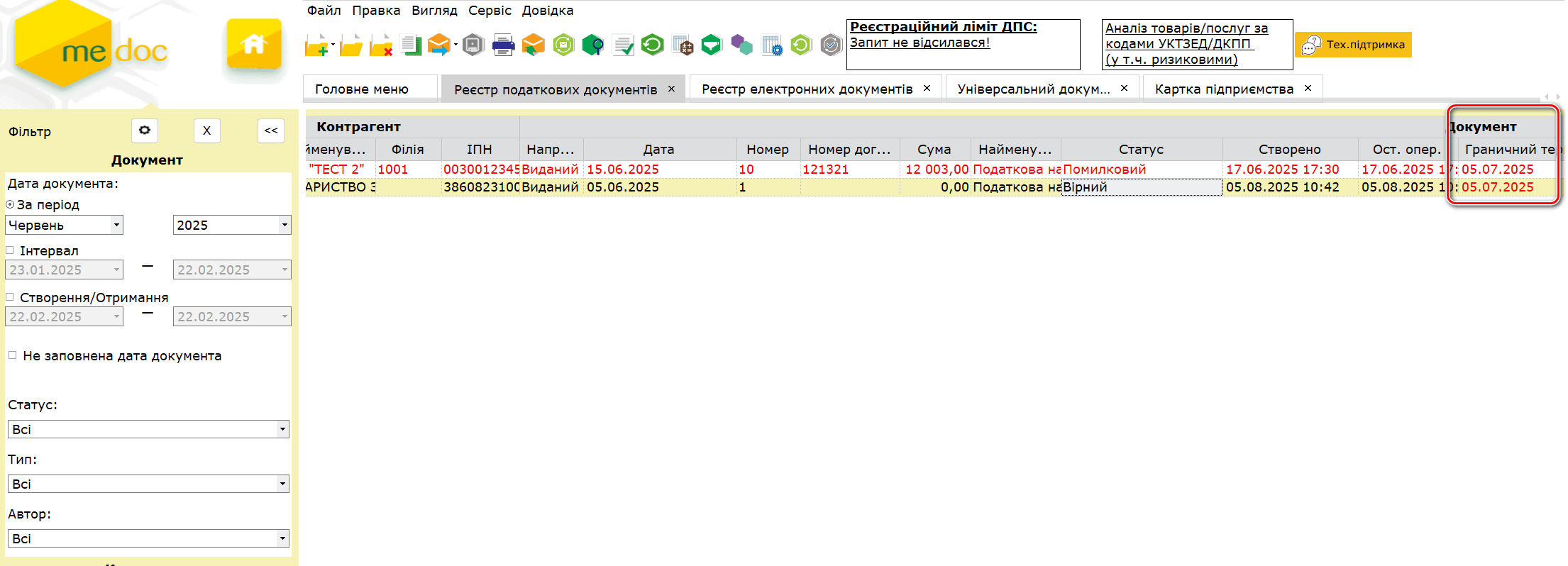
Task: Go to home via yellow house icon
Action: 253,44
